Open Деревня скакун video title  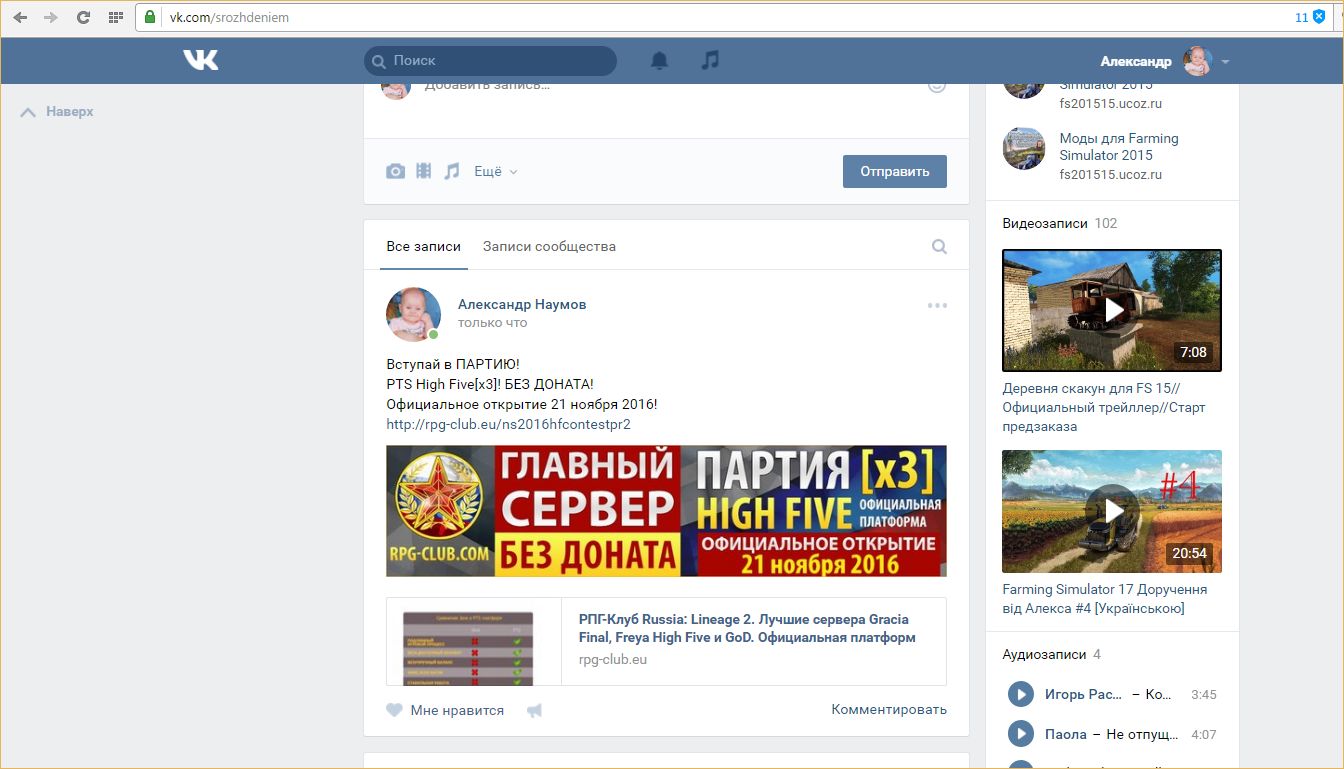point(1104,407)
